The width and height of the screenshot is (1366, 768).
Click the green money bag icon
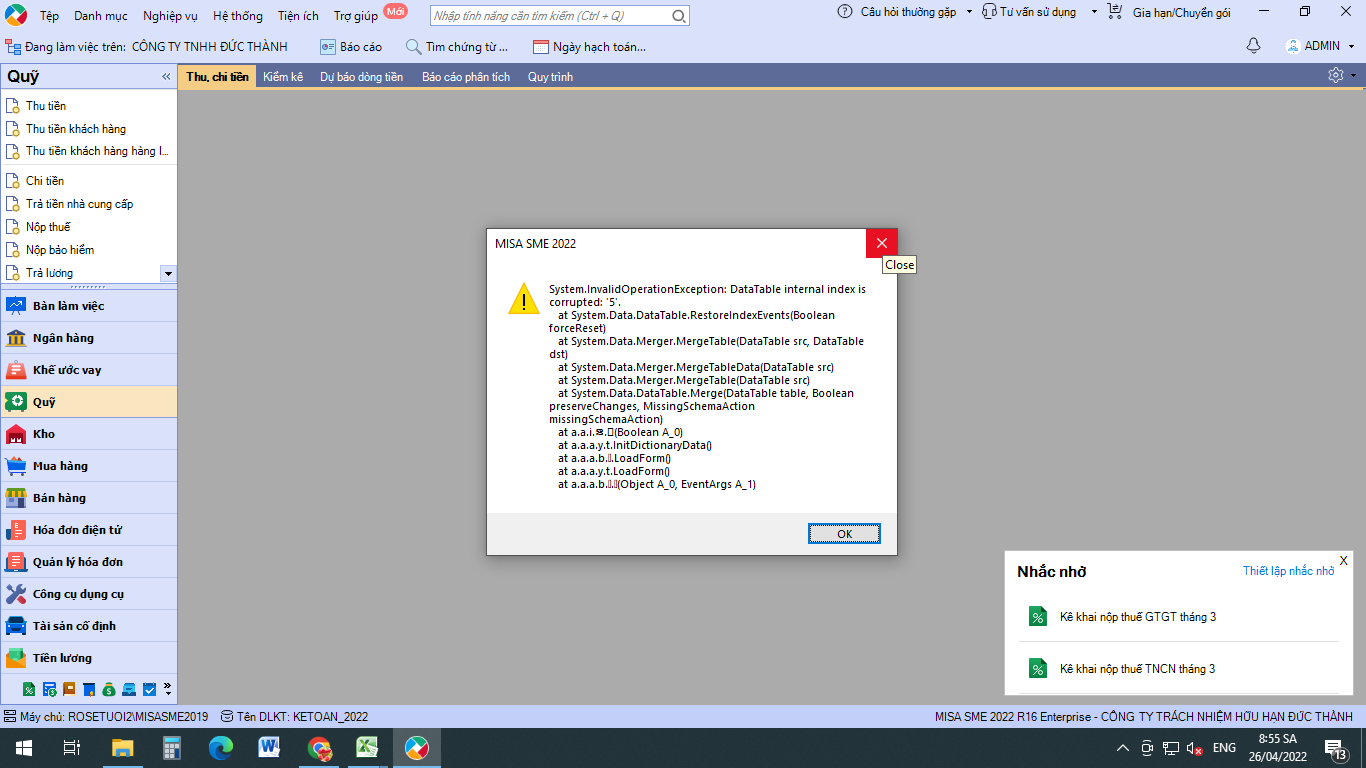coord(109,689)
